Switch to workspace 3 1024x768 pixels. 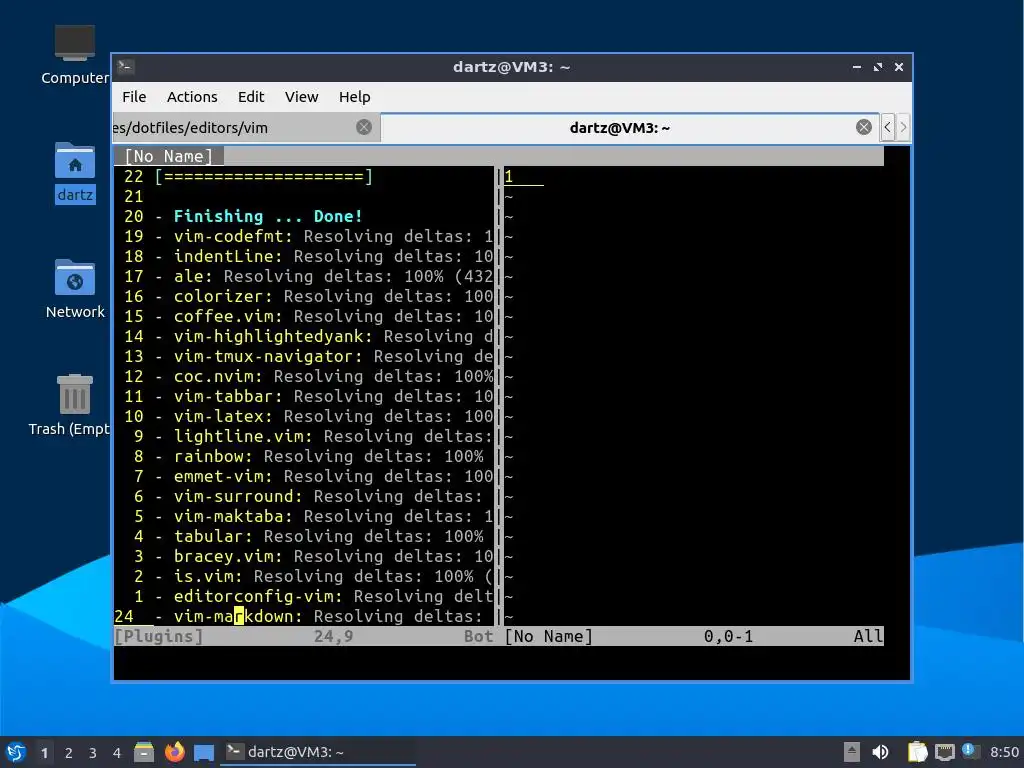(x=93, y=753)
